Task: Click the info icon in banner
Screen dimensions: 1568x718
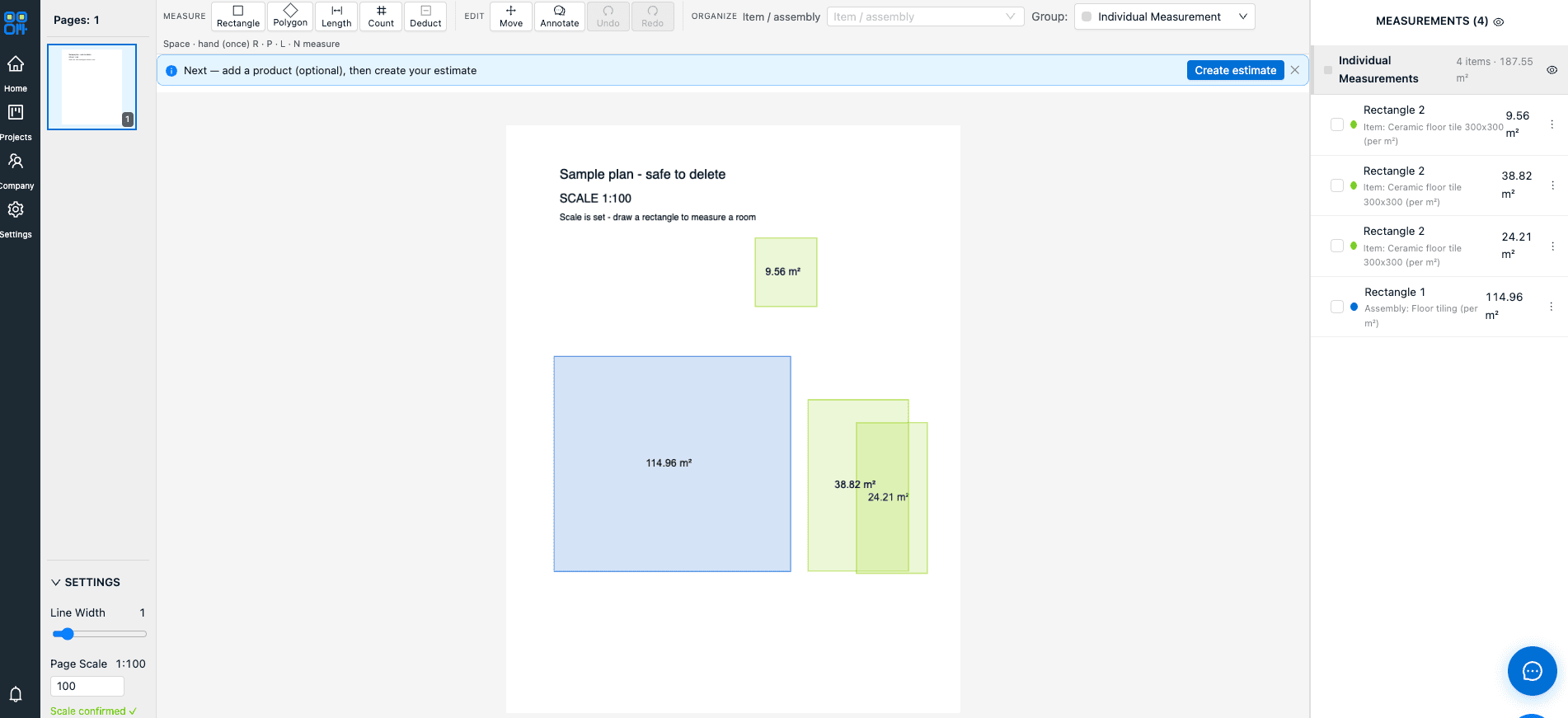Action: click(171, 71)
